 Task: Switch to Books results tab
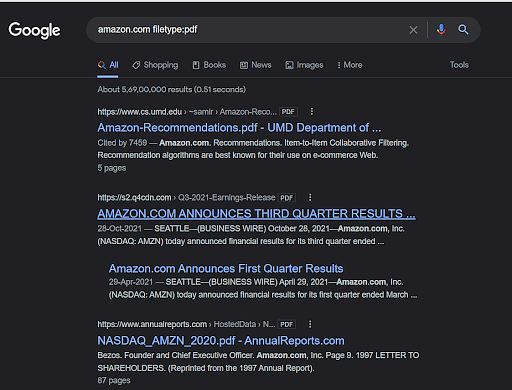209,65
